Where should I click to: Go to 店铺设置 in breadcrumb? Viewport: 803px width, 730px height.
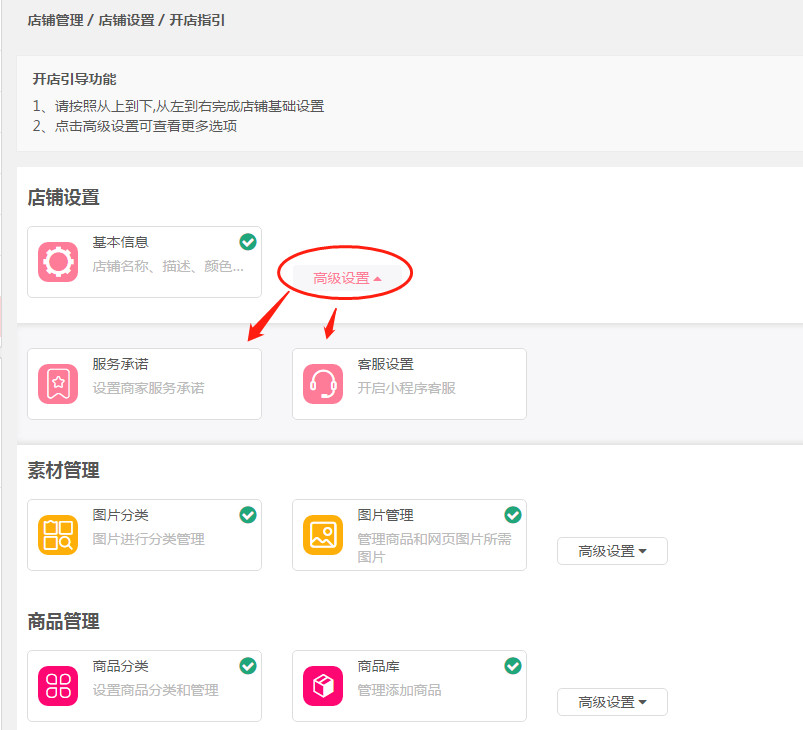(126, 20)
